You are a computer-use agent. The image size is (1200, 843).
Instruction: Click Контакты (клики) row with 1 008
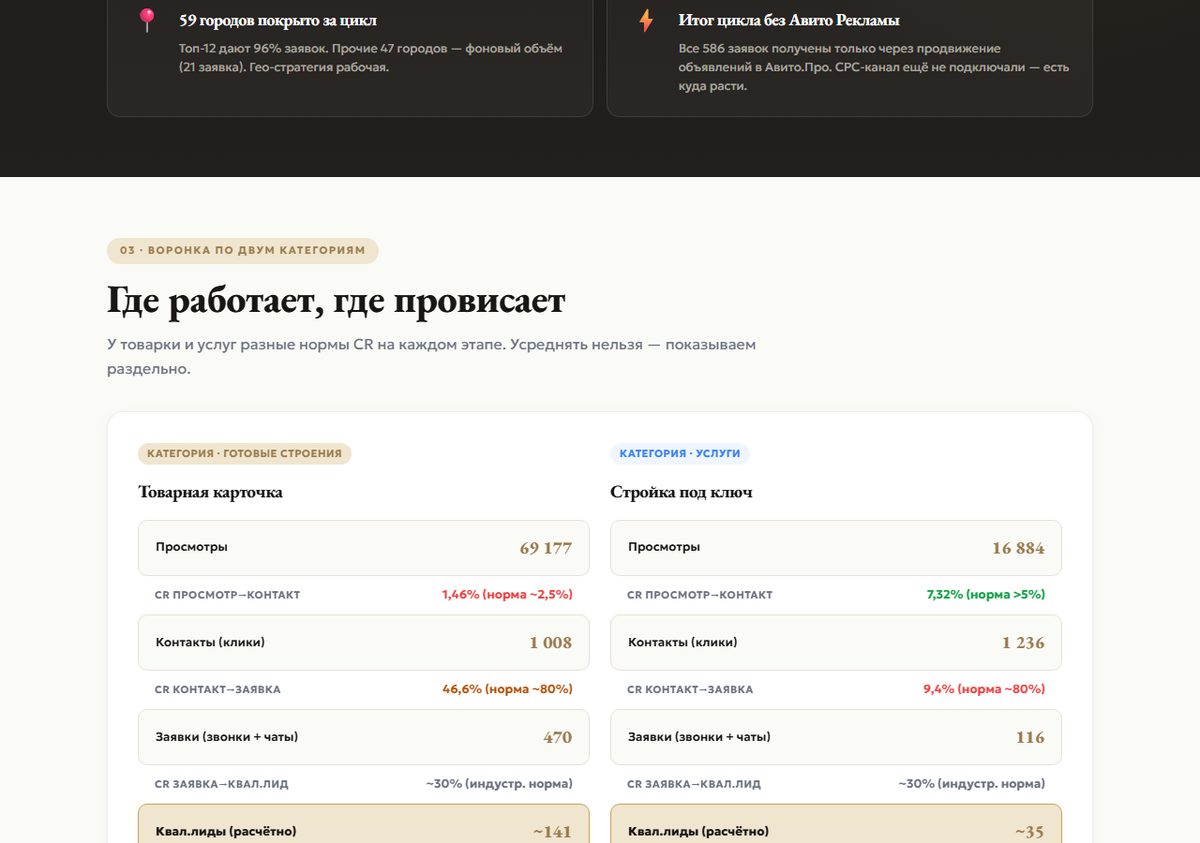(363, 642)
